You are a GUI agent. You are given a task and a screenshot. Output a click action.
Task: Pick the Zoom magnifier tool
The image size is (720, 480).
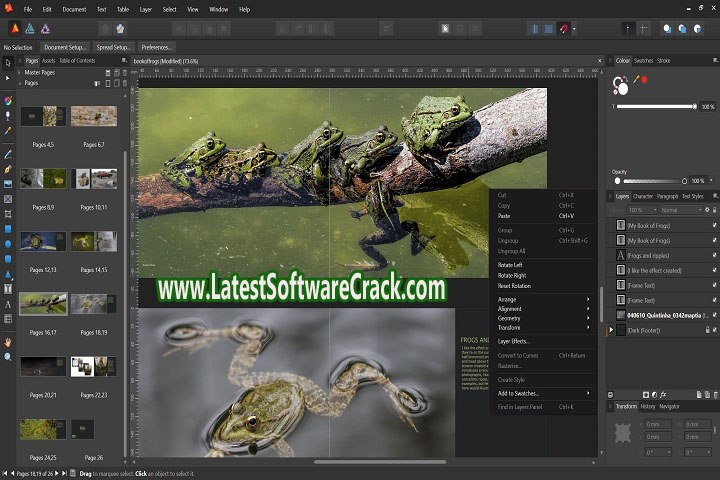point(8,357)
